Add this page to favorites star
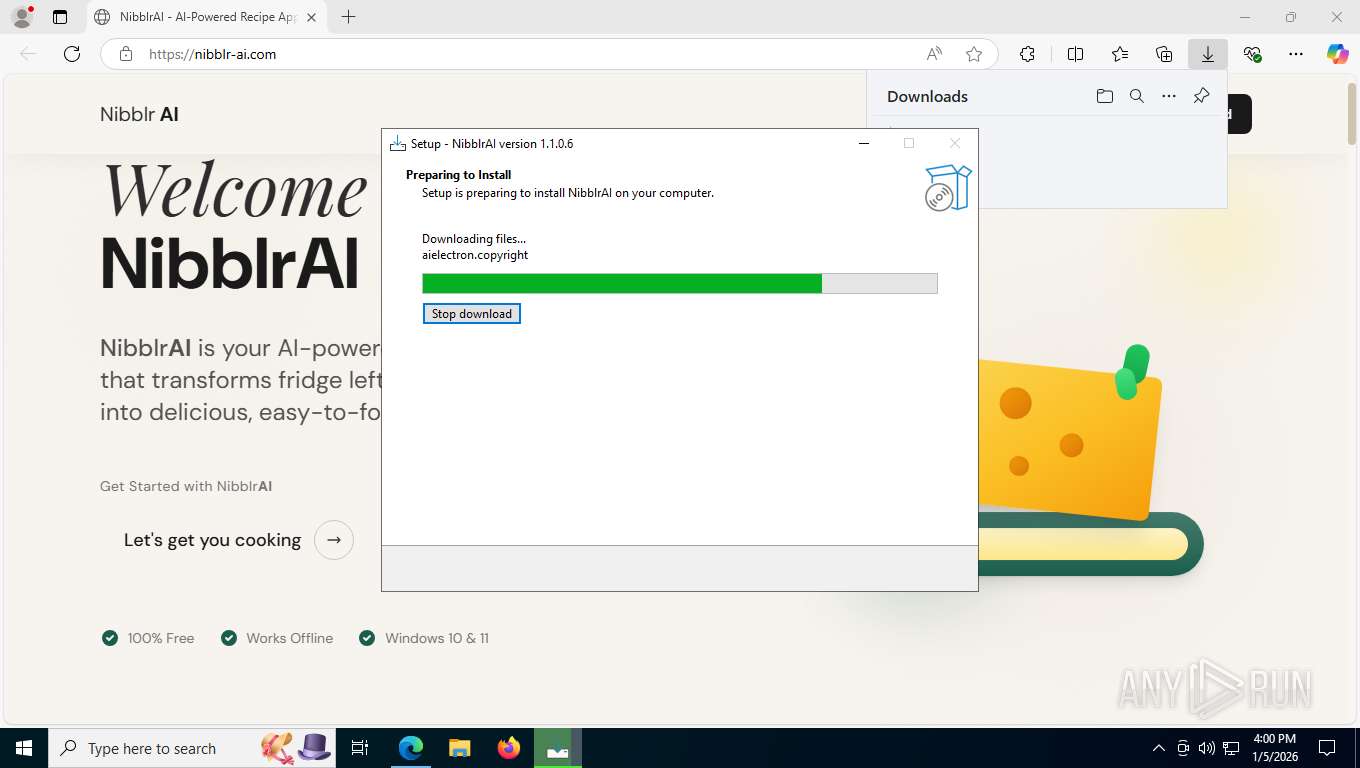 pos(974,54)
